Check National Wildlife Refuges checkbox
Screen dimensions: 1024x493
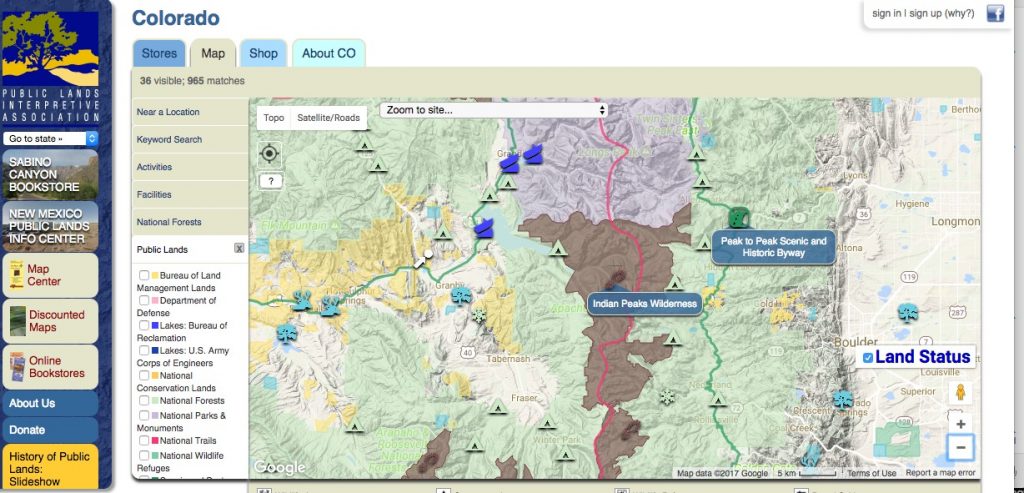(144, 456)
